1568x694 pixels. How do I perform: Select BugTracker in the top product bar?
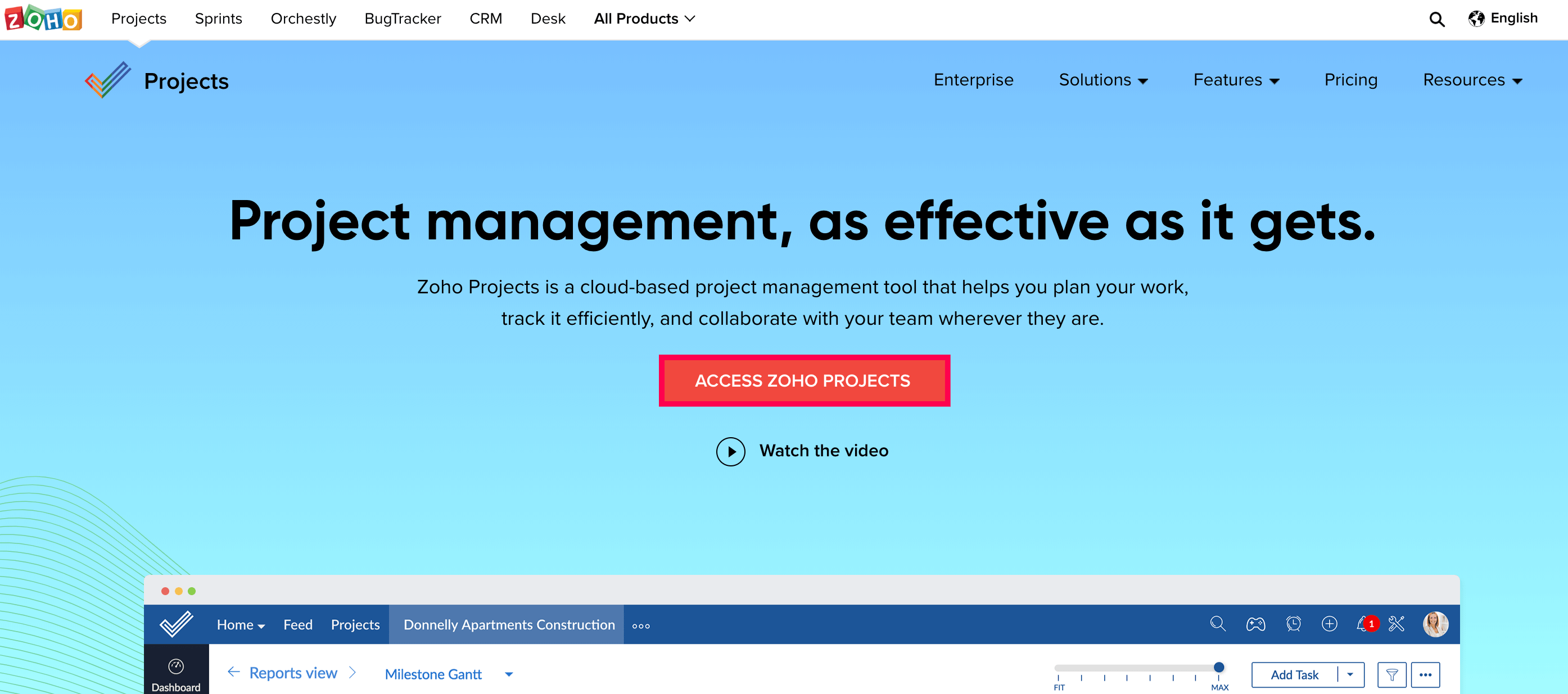(x=403, y=19)
